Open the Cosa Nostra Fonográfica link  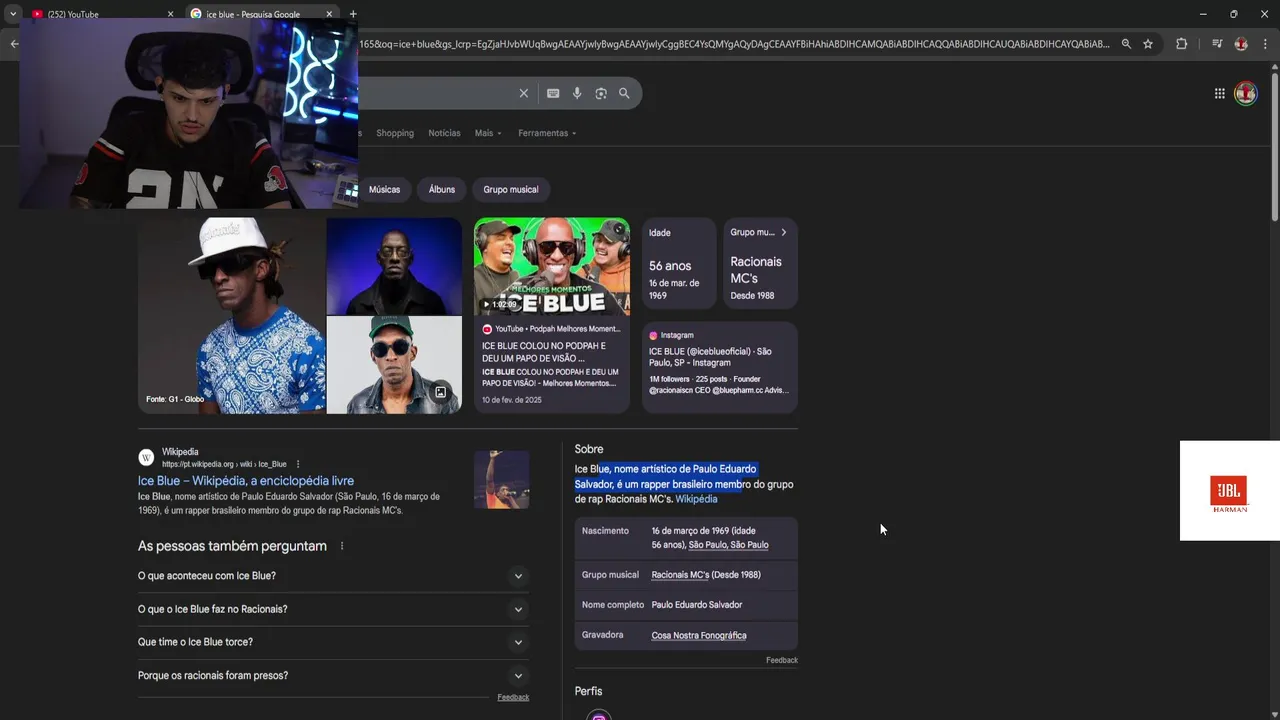tap(698, 635)
